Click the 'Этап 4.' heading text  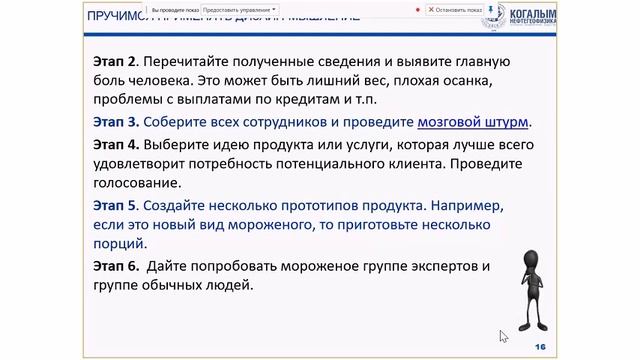(116, 145)
